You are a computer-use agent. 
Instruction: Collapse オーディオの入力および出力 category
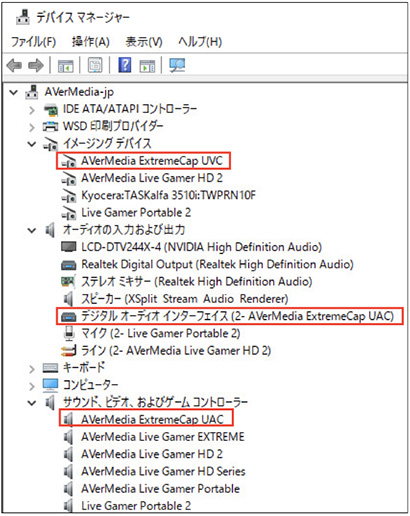(32, 230)
